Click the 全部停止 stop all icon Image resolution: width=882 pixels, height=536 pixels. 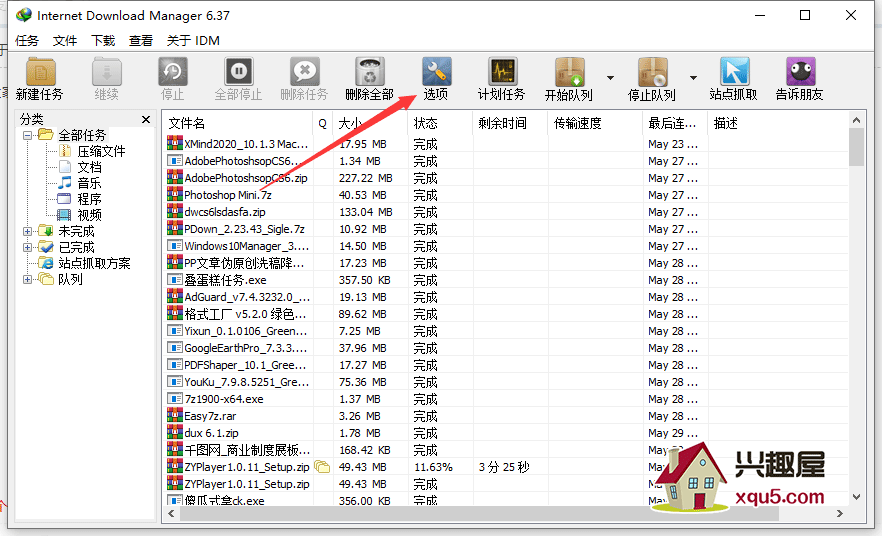pyautogui.click(x=238, y=72)
